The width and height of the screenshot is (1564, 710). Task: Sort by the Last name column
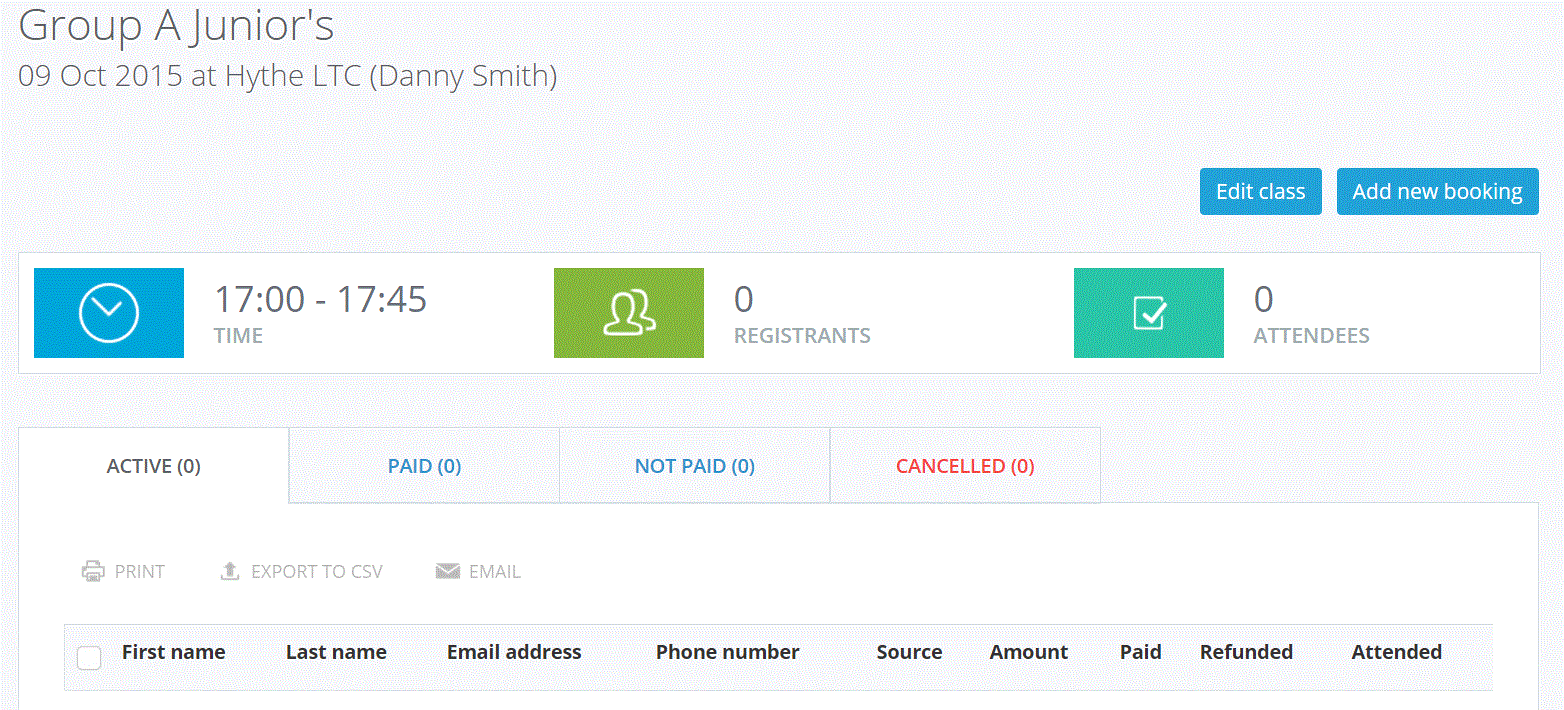(x=336, y=652)
